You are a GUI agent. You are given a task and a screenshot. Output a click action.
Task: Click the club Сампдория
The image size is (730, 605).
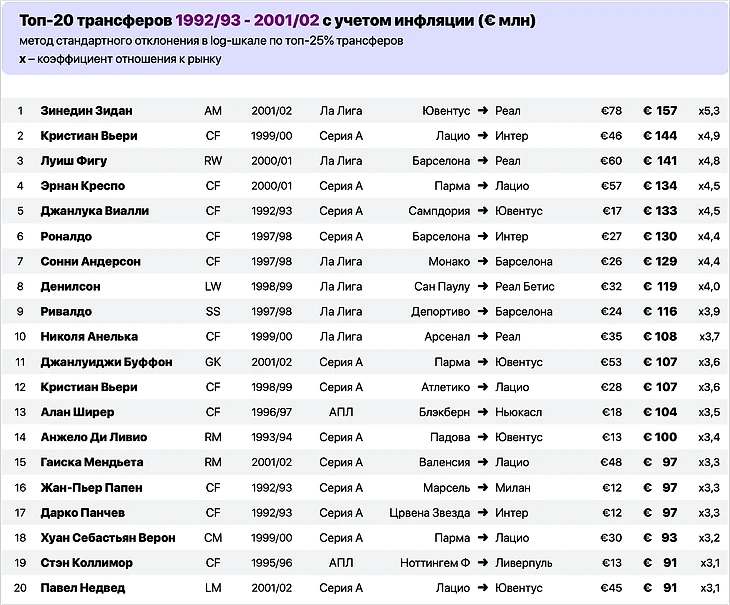pyautogui.click(x=439, y=211)
